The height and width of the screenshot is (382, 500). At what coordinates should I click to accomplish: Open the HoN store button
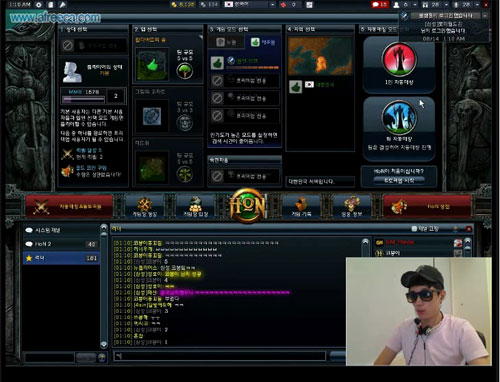(427, 206)
